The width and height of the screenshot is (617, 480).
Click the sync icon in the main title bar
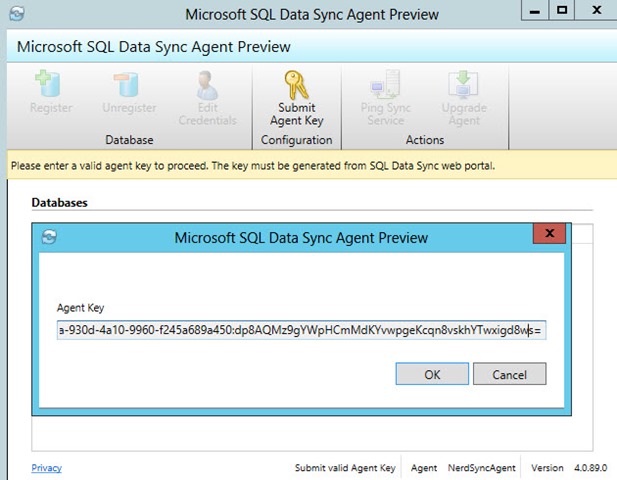point(17,14)
